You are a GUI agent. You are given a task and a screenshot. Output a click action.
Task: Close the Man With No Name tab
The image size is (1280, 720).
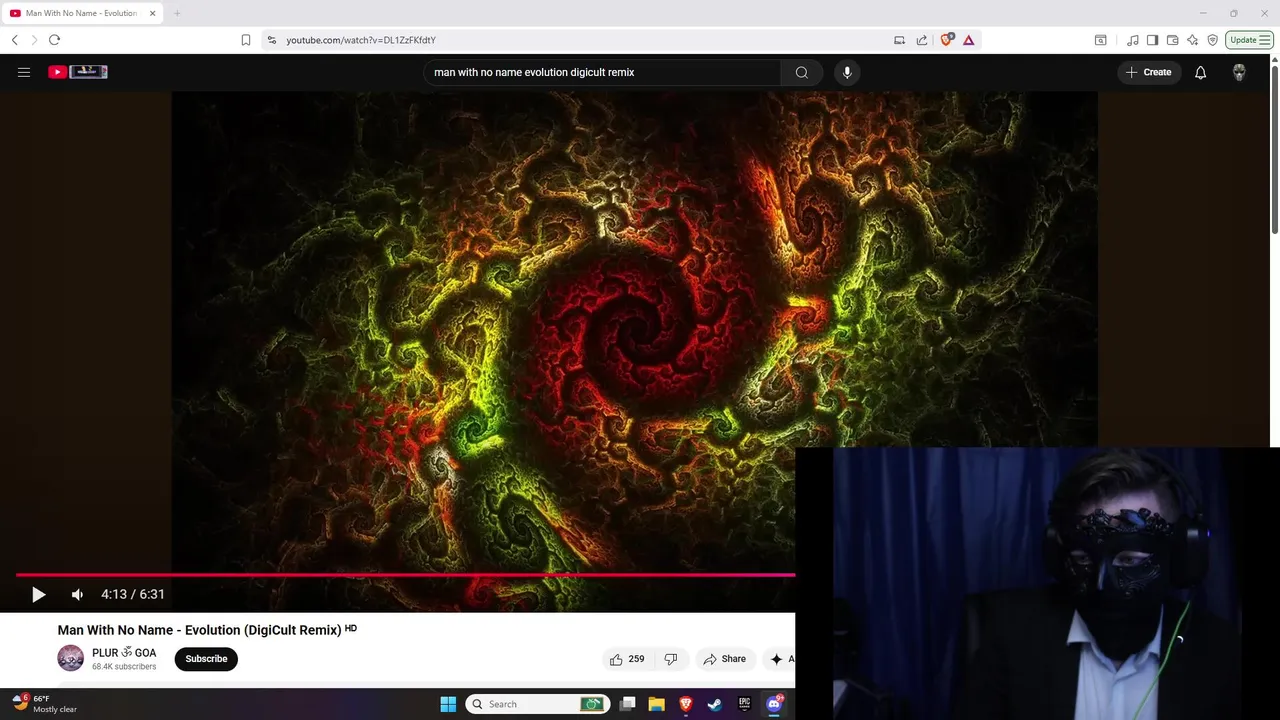pos(153,13)
